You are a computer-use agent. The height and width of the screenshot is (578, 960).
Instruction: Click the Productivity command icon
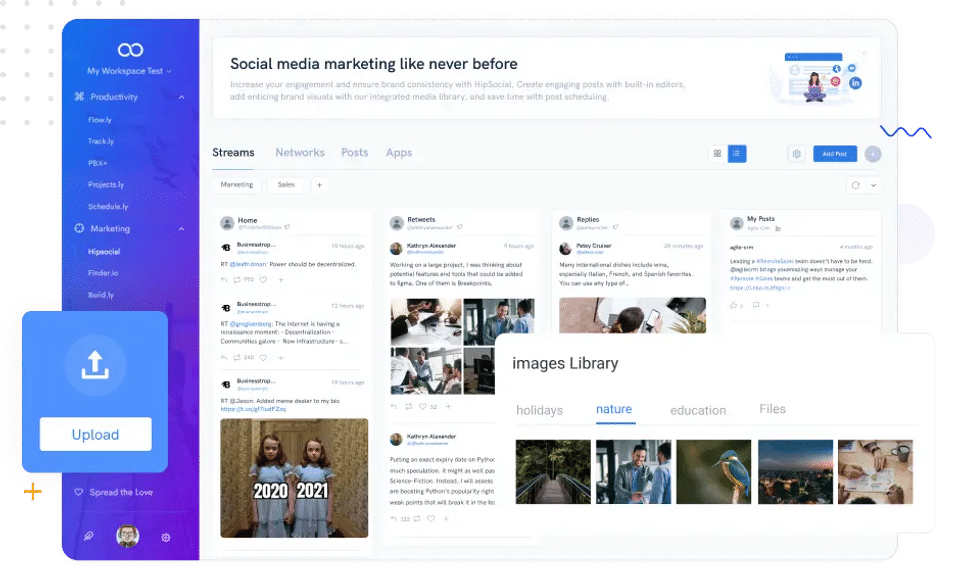(x=79, y=97)
